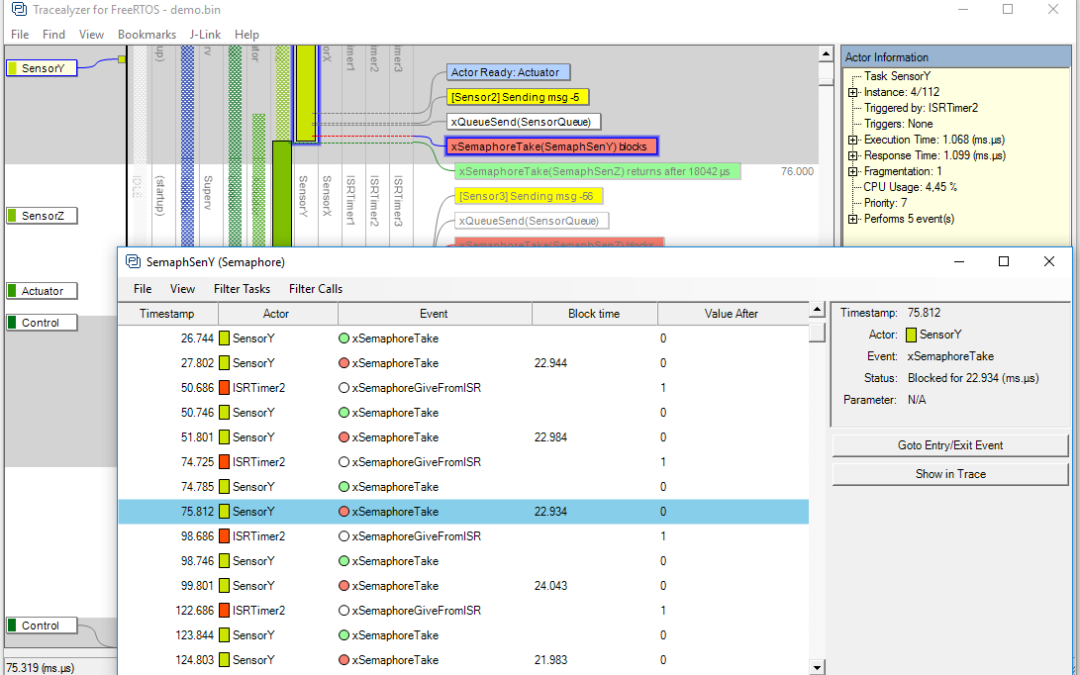Viewport: 1080px width, 675px height.
Task: Click SemaphSenY window title bar icon
Action: click(133, 262)
